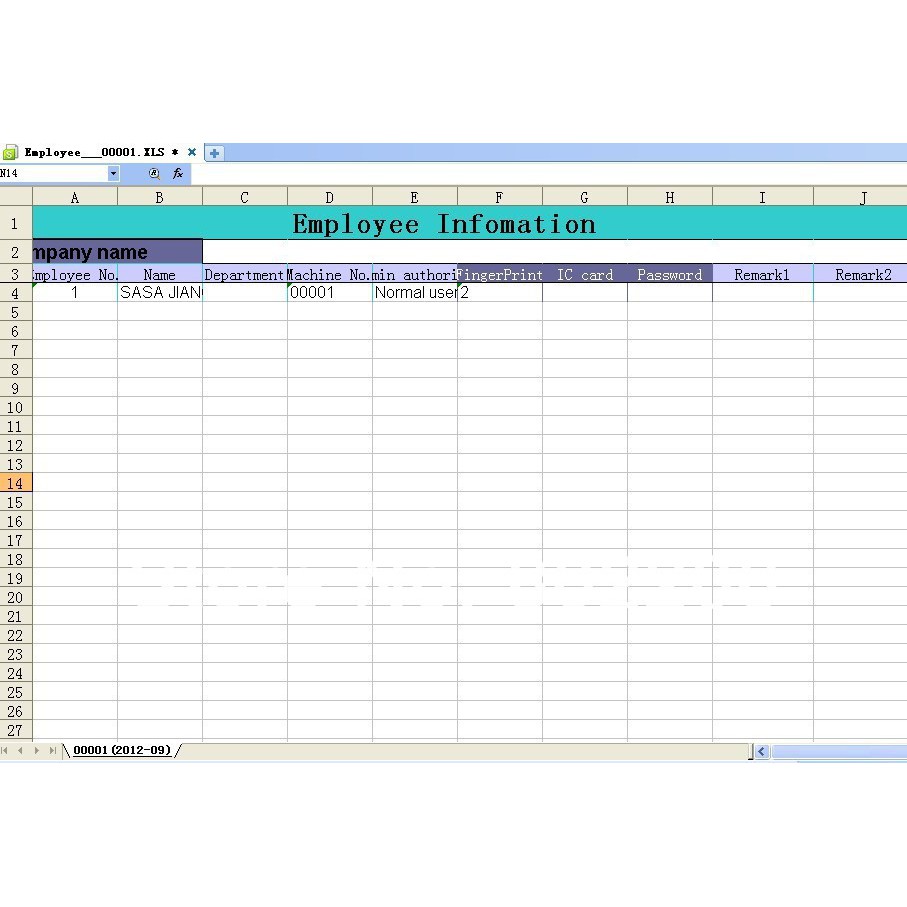This screenshot has height=907, width=907.
Task: Select the 00001 (2012-09) sheet tab
Action: click(122, 750)
